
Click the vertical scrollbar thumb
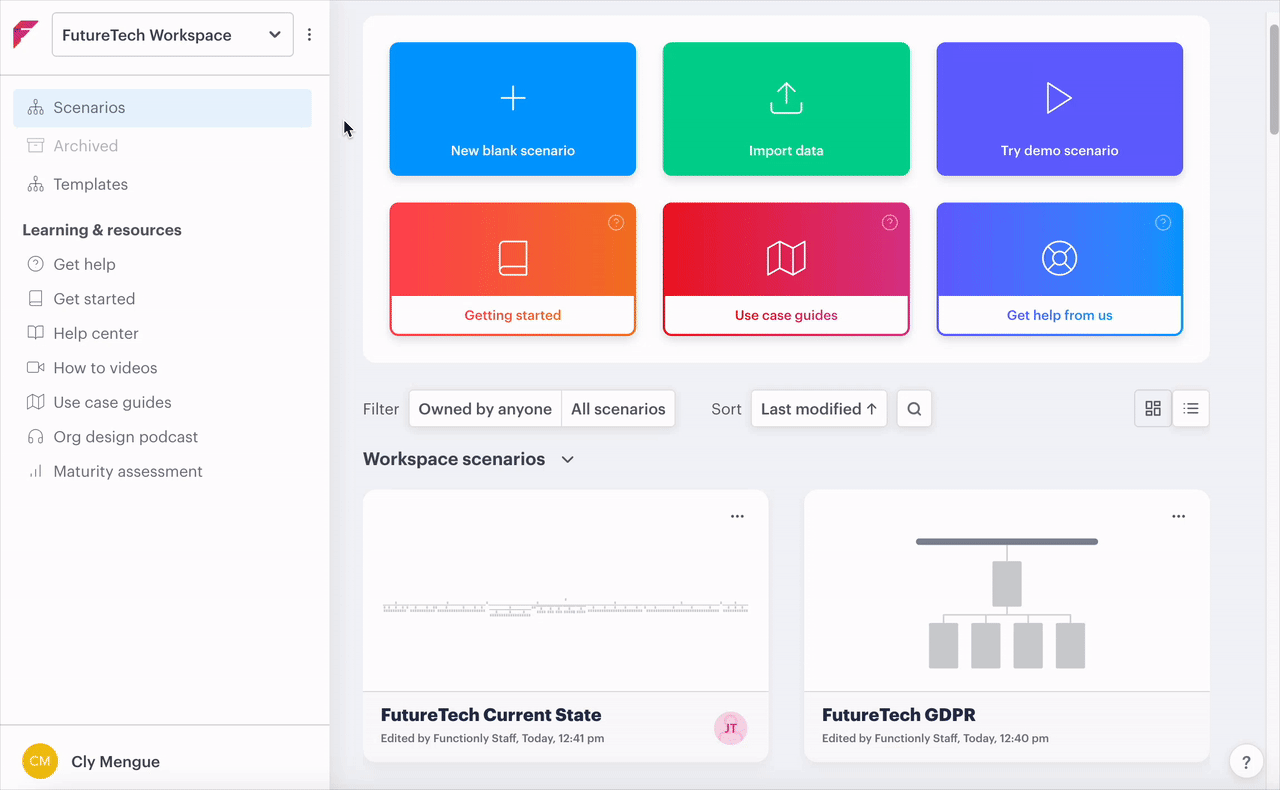(1272, 75)
